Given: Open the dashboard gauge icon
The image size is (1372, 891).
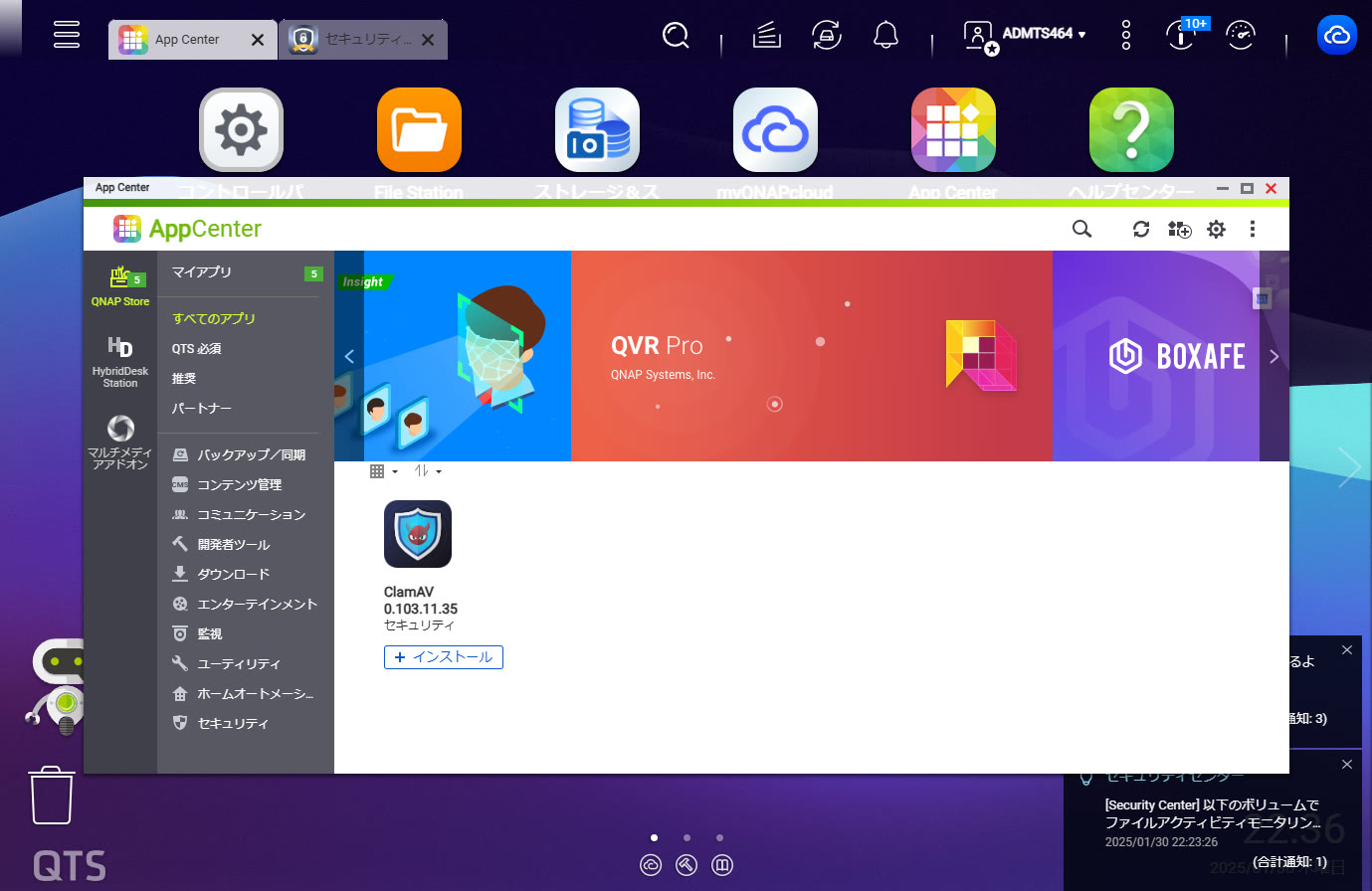Looking at the screenshot, I should 1241,36.
